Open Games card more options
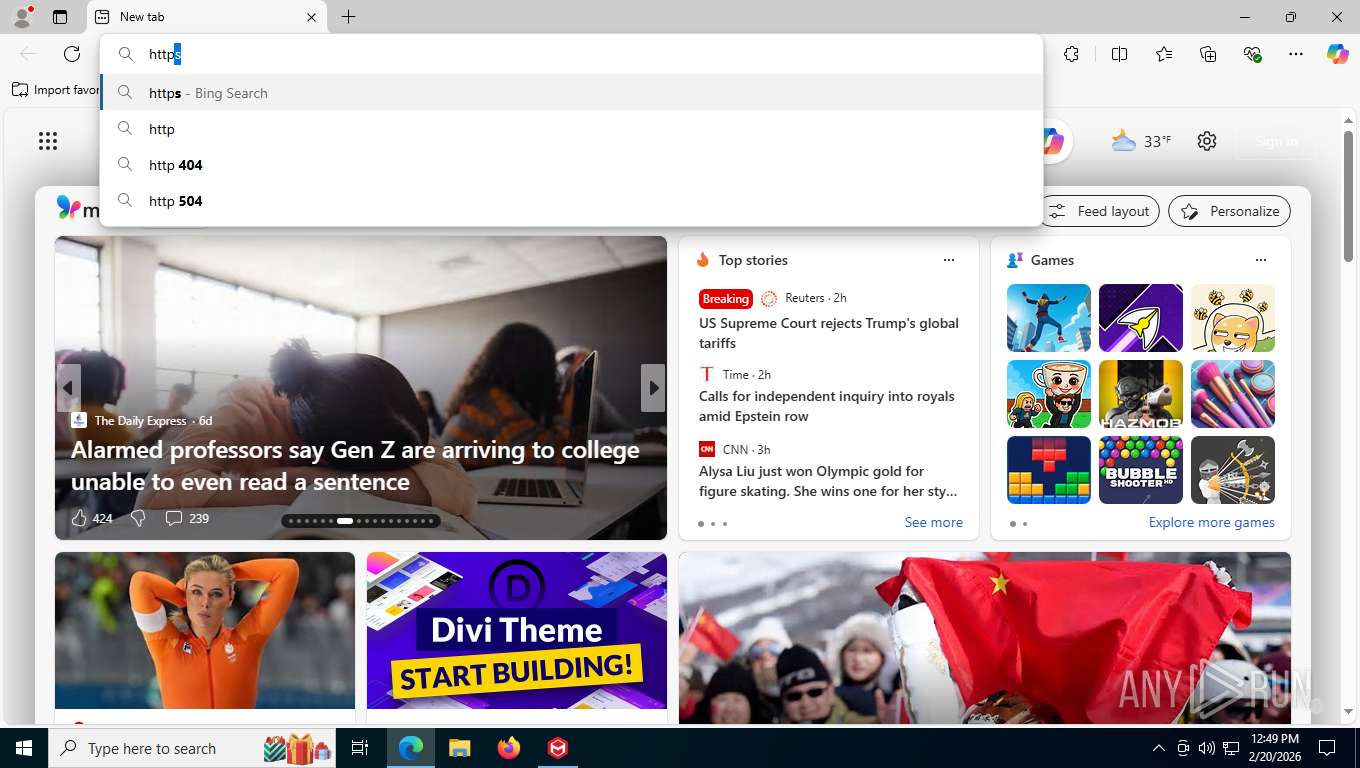 [1261, 260]
